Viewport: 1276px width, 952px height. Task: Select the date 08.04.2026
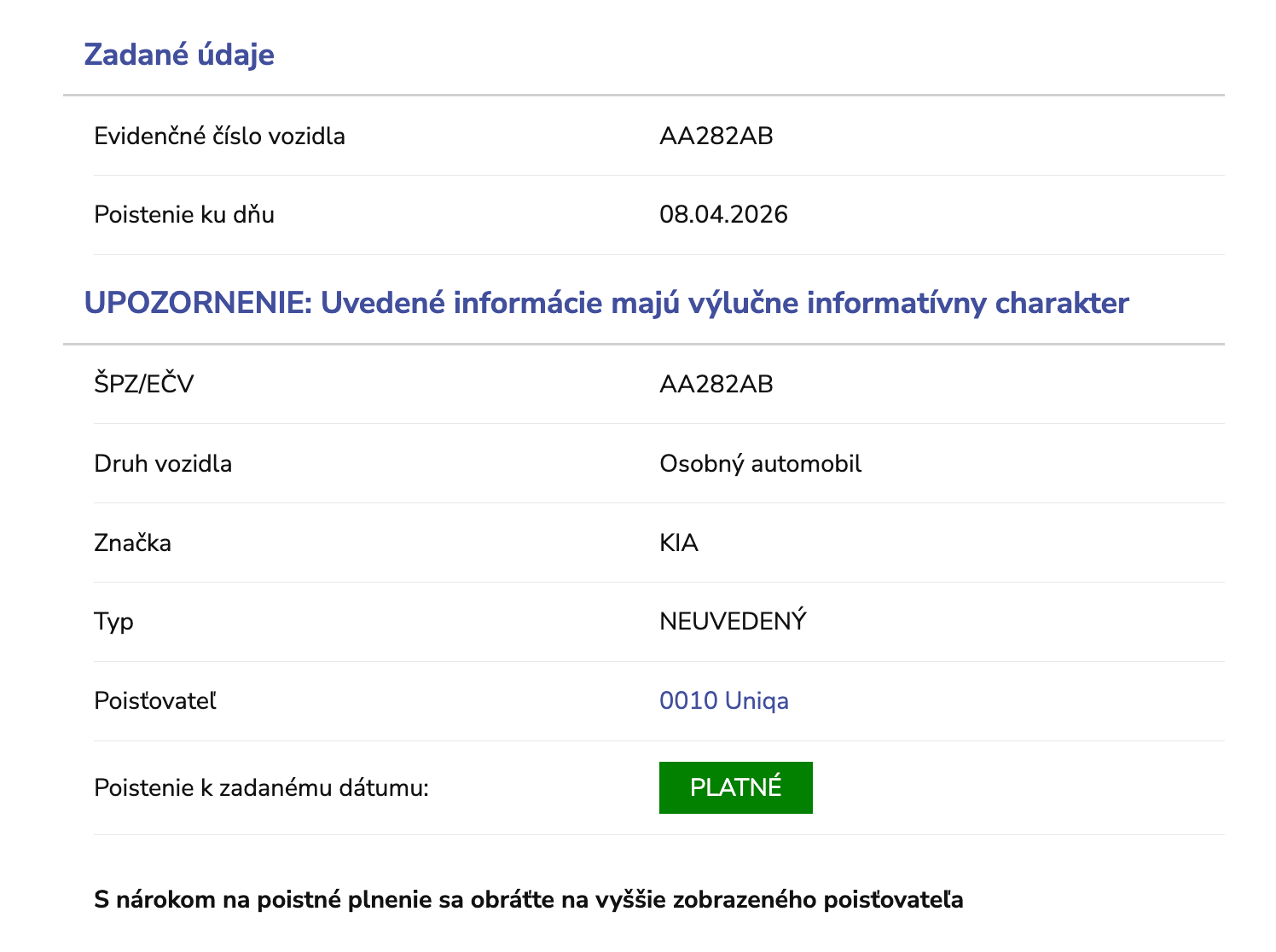click(723, 214)
